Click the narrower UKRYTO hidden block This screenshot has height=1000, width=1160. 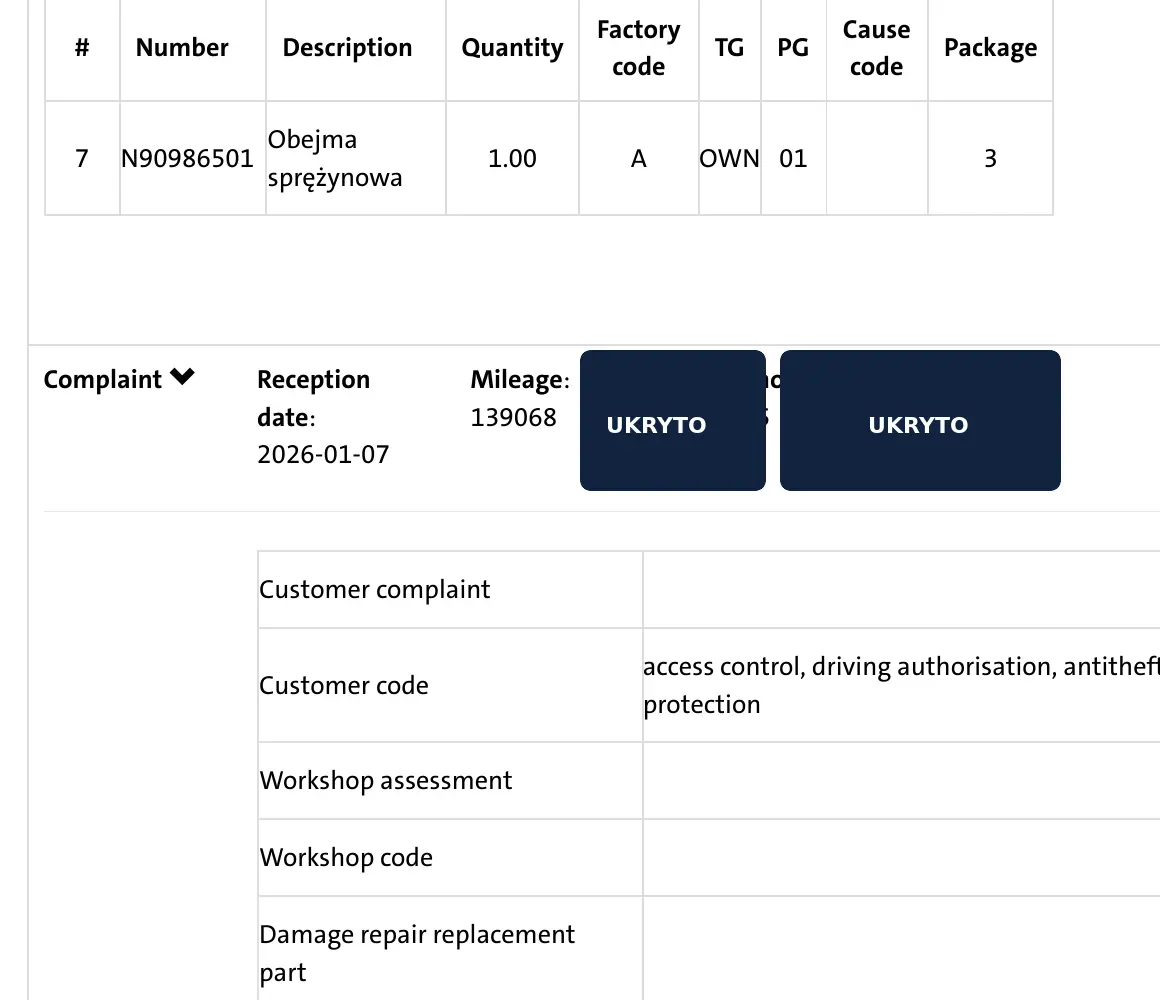click(x=672, y=420)
